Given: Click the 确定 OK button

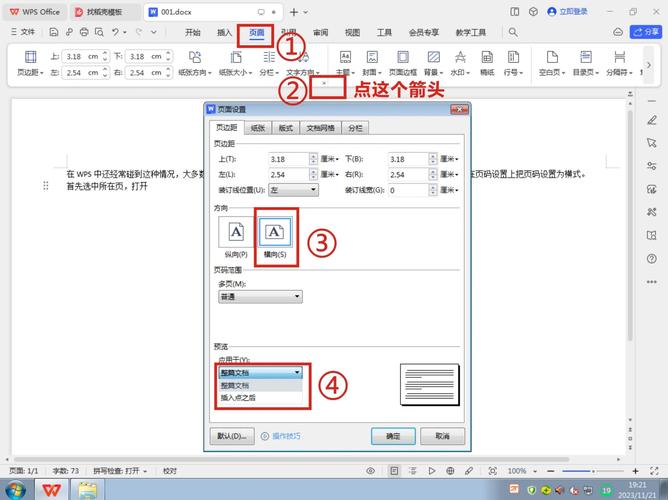Looking at the screenshot, I should click(x=393, y=436).
